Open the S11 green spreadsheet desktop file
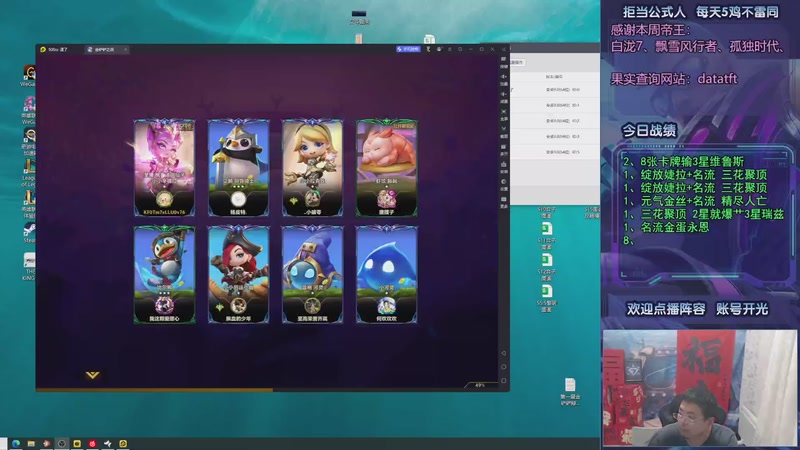 pos(546,235)
